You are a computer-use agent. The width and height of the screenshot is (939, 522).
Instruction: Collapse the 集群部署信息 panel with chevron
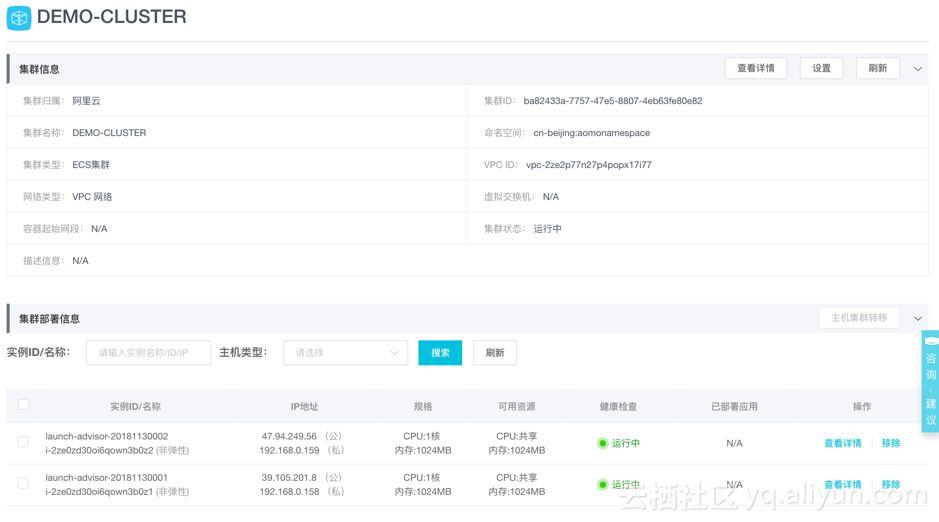(x=917, y=318)
